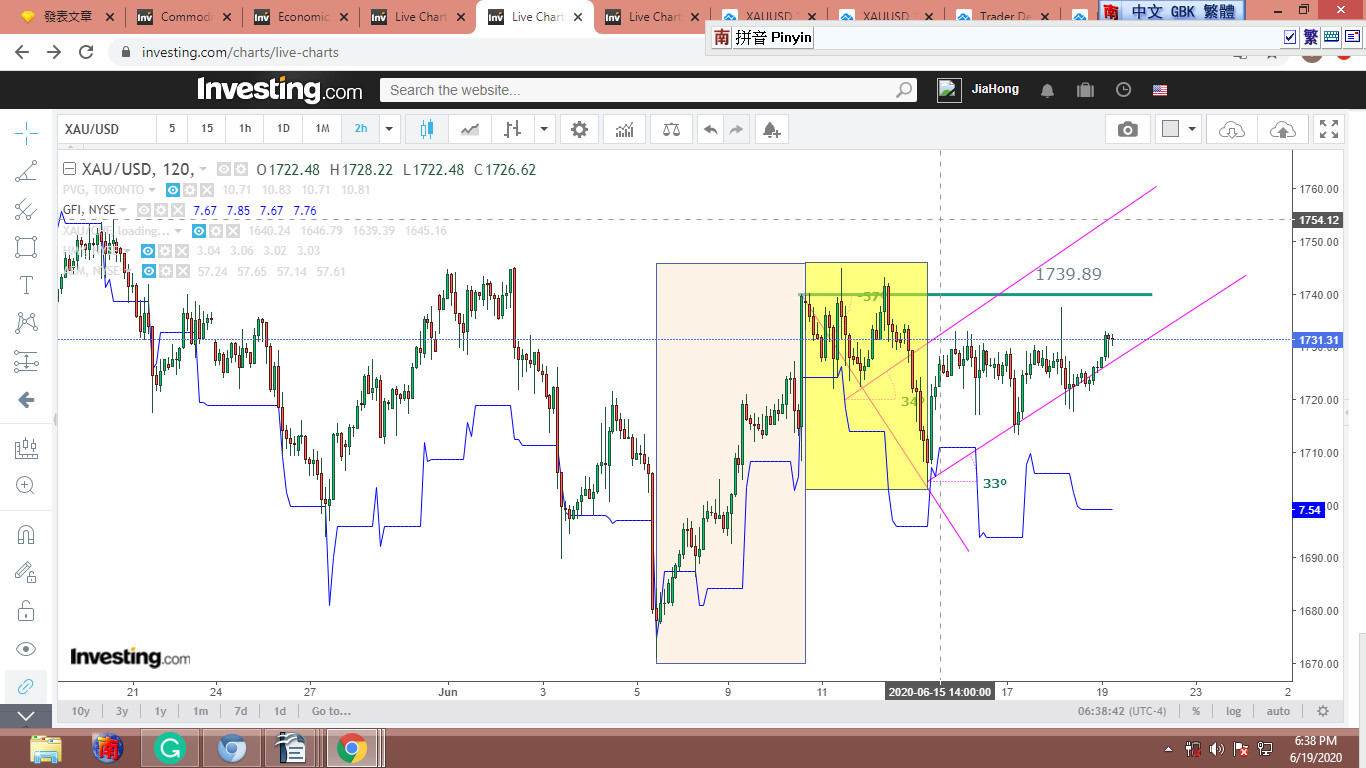Click the website search input field

(640, 90)
